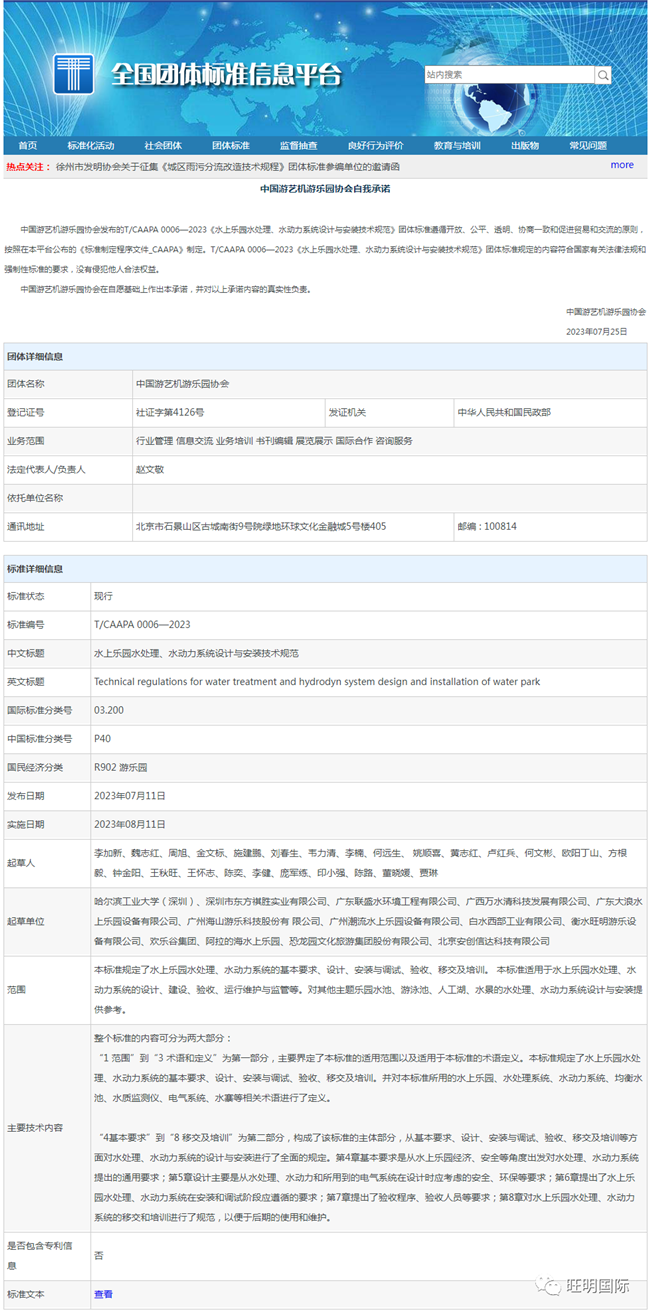Open the 团体标准 menu item
The image size is (650, 1314).
click(230, 146)
